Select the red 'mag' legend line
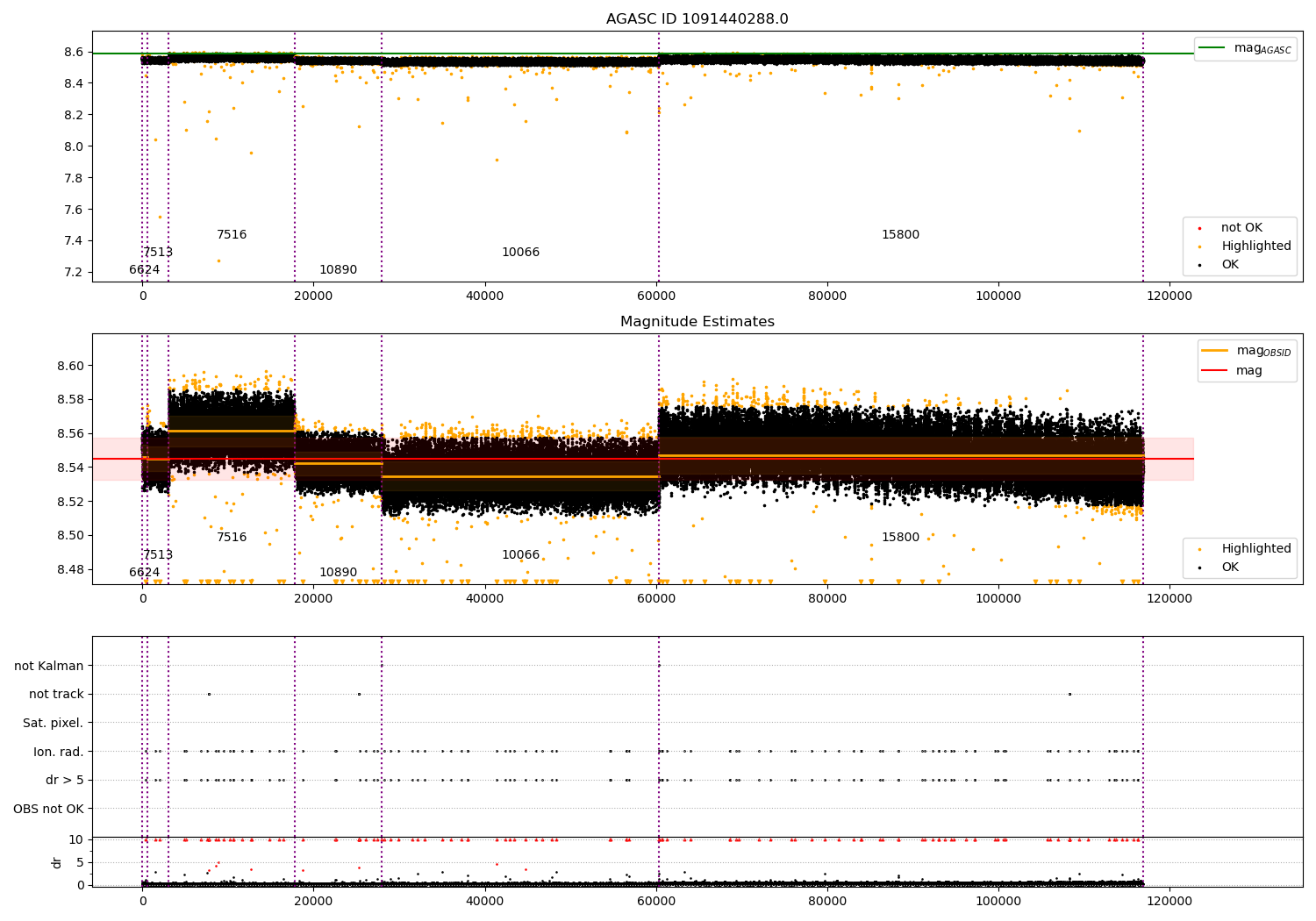This screenshot has height=921, width=1316. point(1215,370)
